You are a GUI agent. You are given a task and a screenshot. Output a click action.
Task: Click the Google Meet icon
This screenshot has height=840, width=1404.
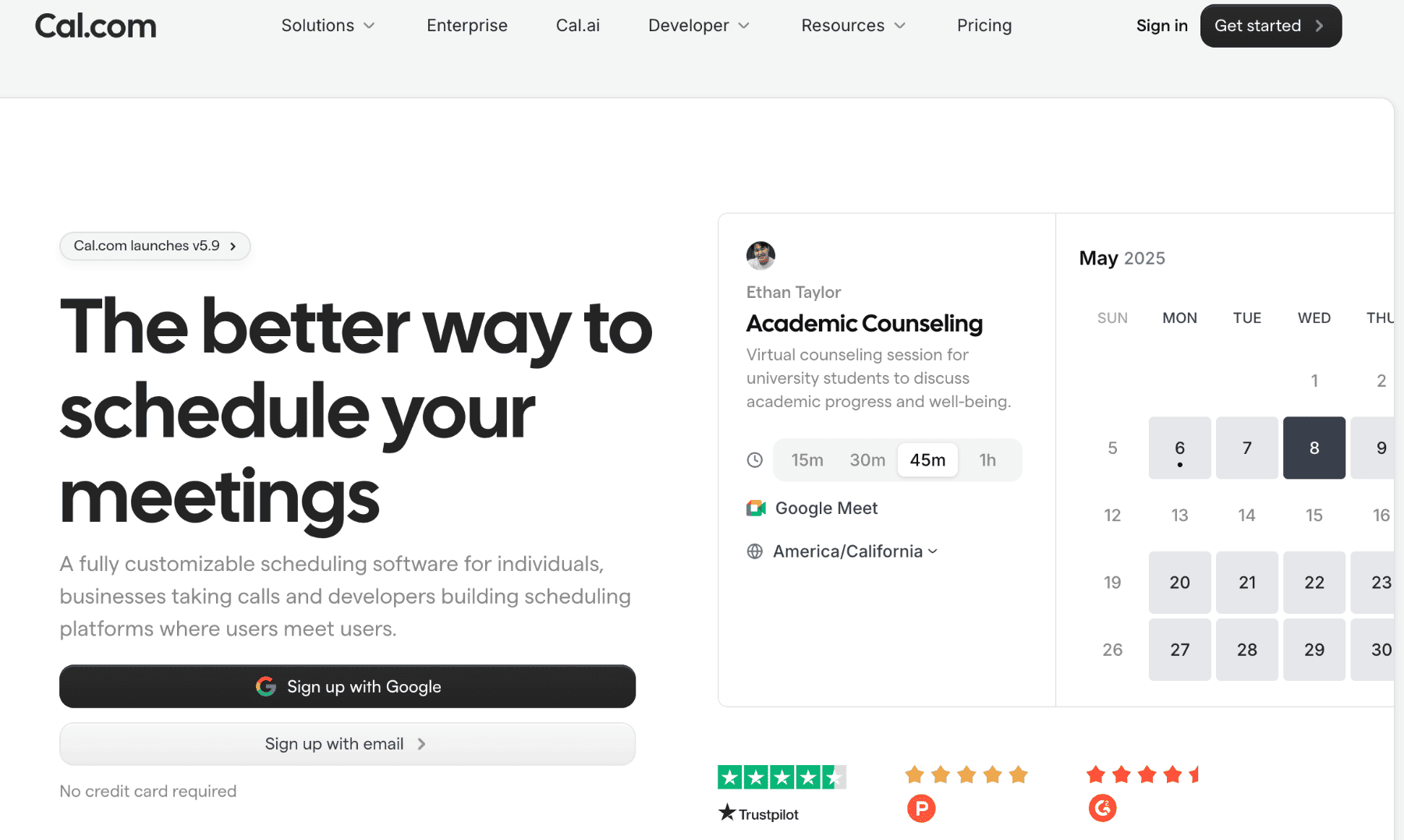pos(755,508)
